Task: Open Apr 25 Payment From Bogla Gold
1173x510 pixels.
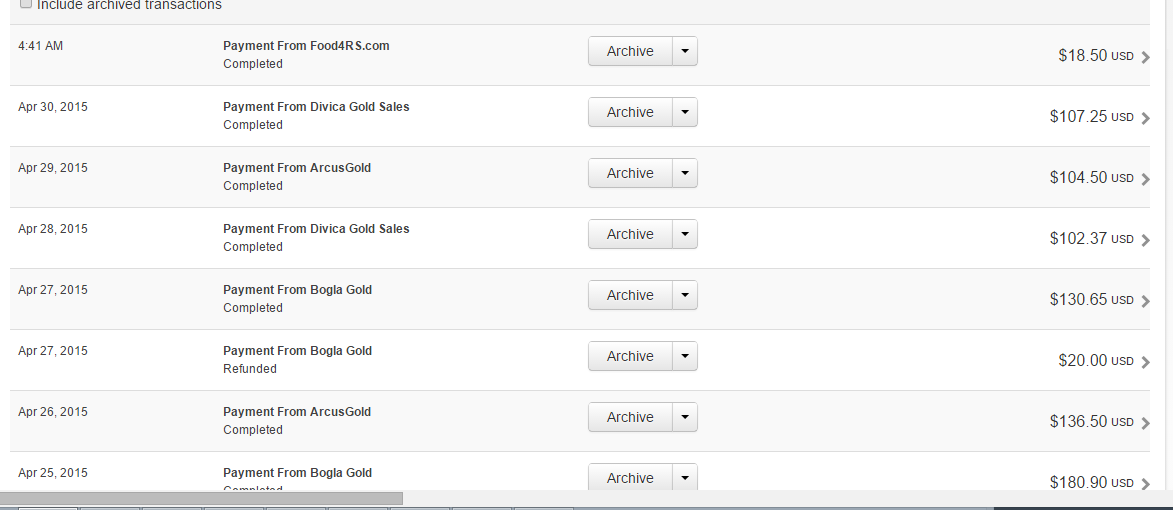Action: click(x=297, y=473)
